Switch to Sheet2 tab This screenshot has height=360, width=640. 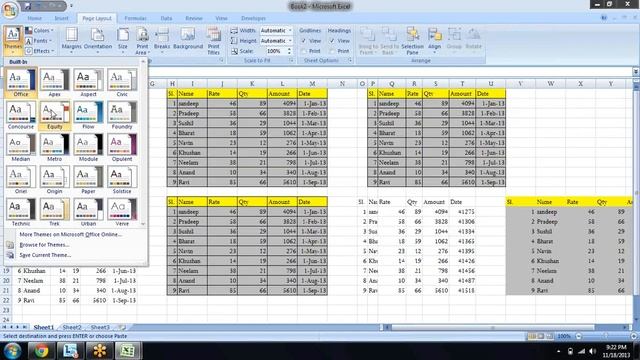pyautogui.click(x=72, y=327)
